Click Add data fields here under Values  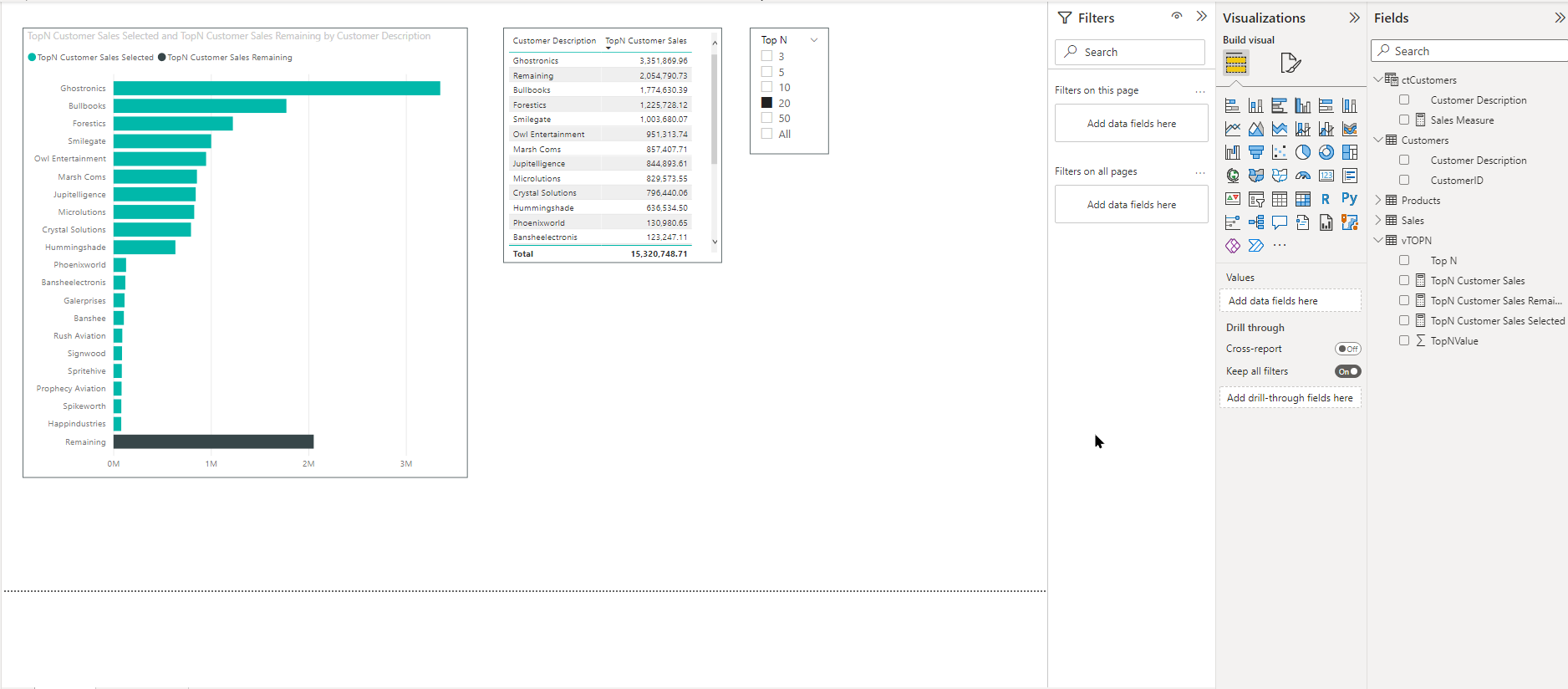1290,301
